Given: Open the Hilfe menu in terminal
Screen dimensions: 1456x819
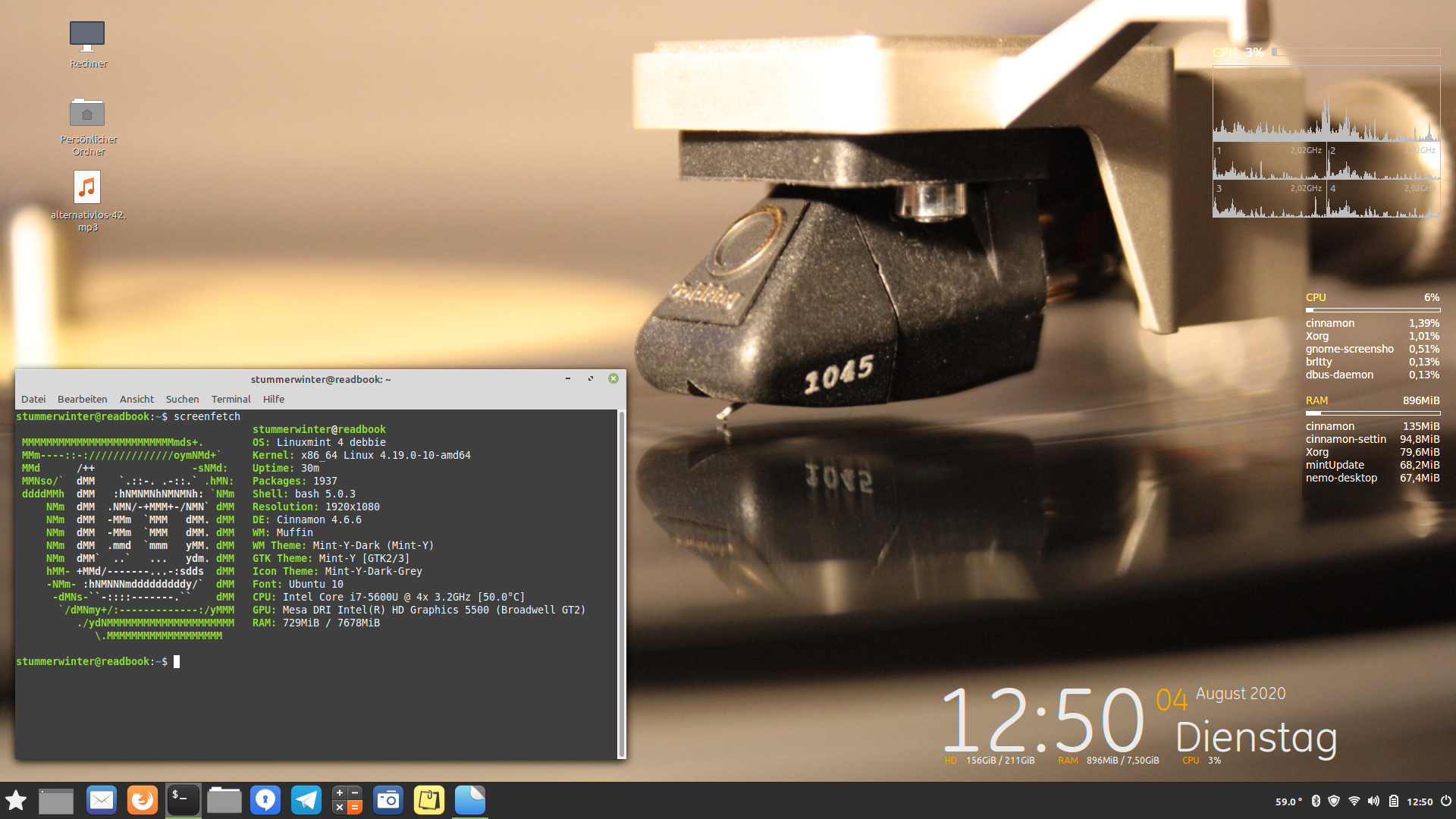Looking at the screenshot, I should pyautogui.click(x=274, y=399).
